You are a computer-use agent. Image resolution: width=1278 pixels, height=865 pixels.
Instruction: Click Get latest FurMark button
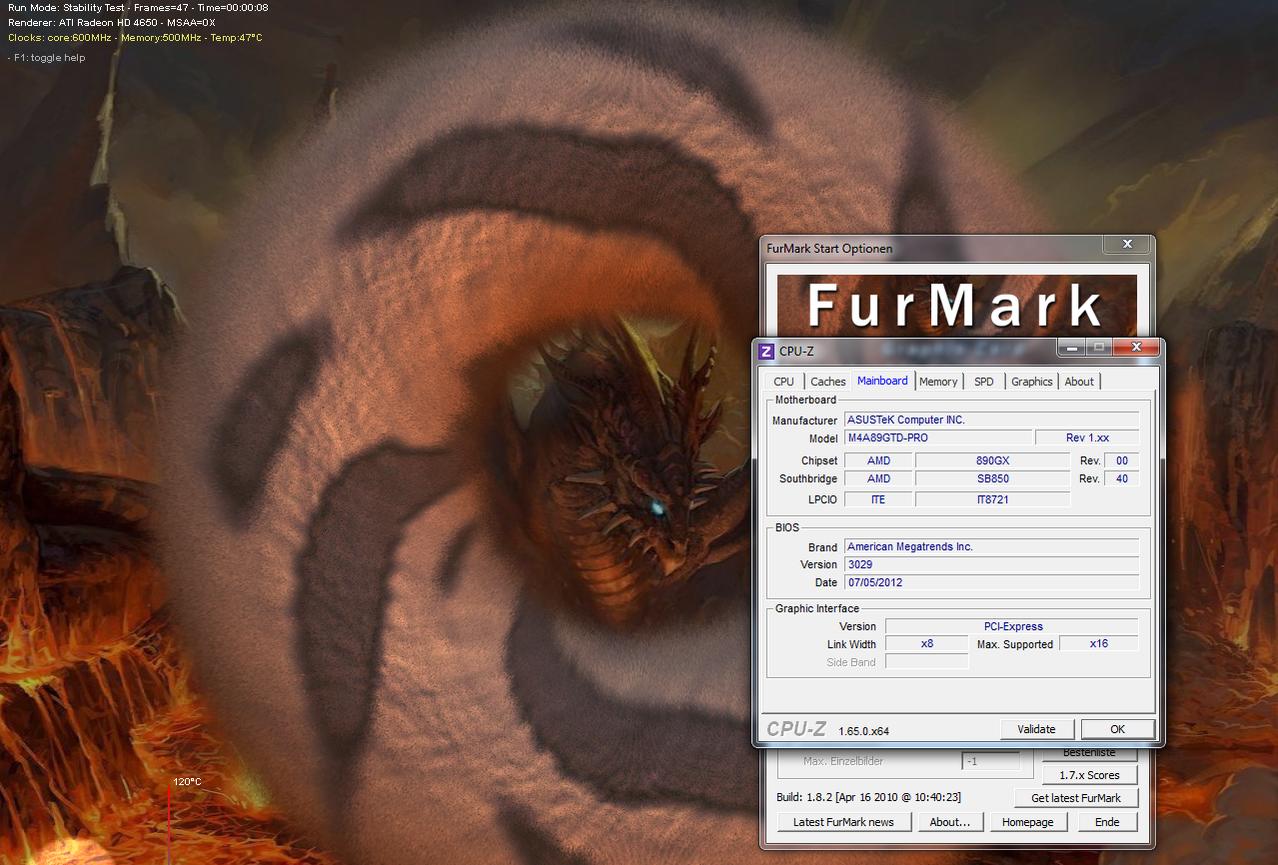(x=1076, y=798)
